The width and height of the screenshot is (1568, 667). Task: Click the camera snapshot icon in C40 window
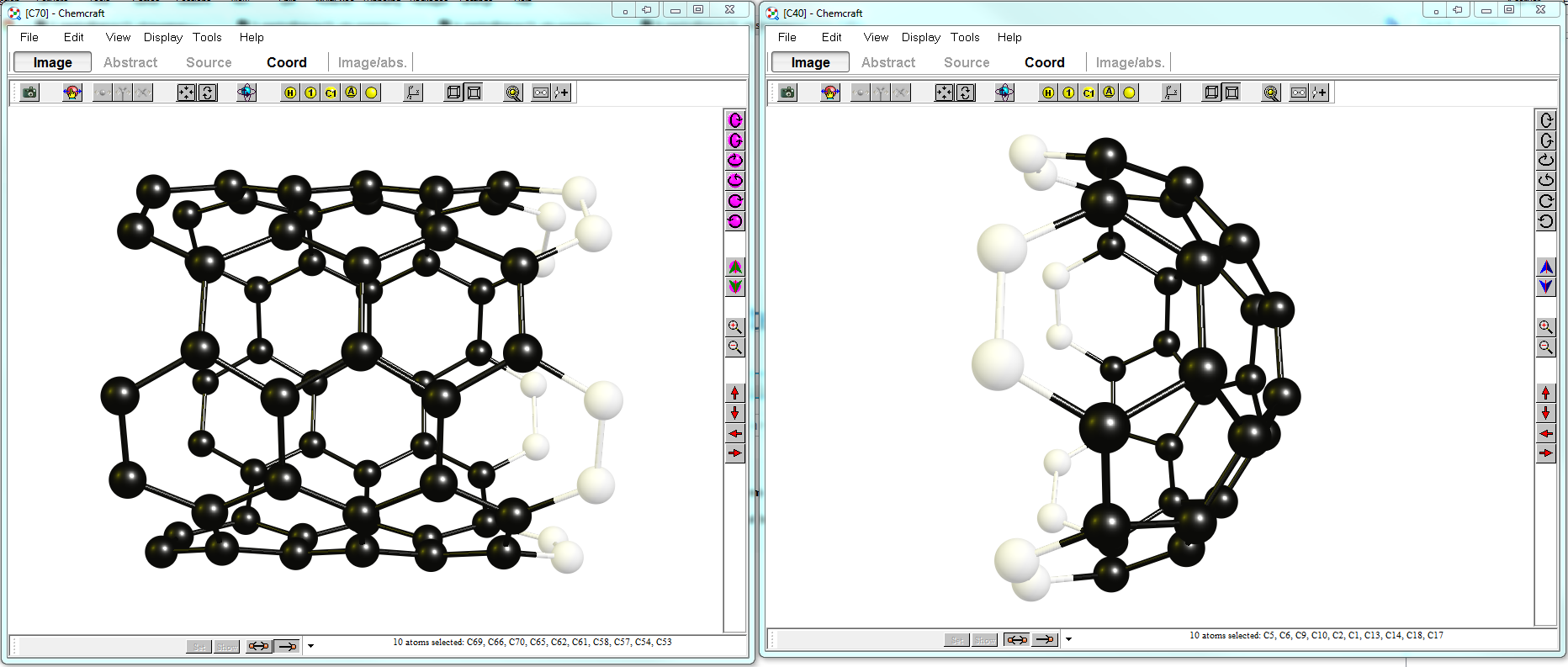tap(788, 93)
